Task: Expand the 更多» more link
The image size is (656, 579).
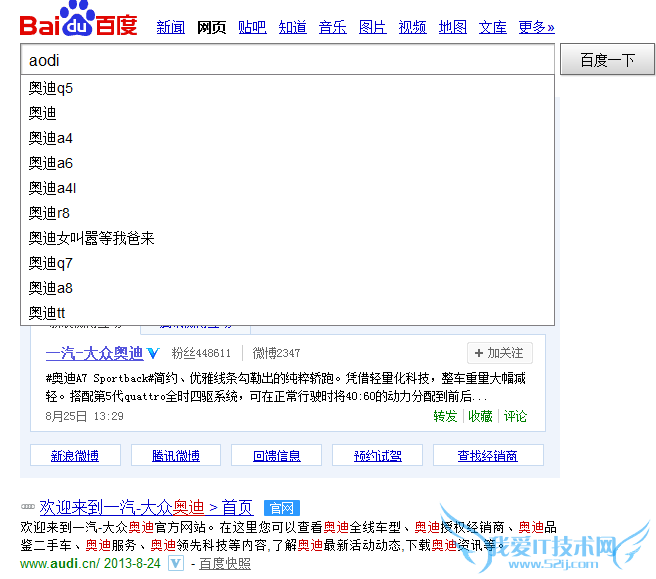Action: tap(536, 27)
